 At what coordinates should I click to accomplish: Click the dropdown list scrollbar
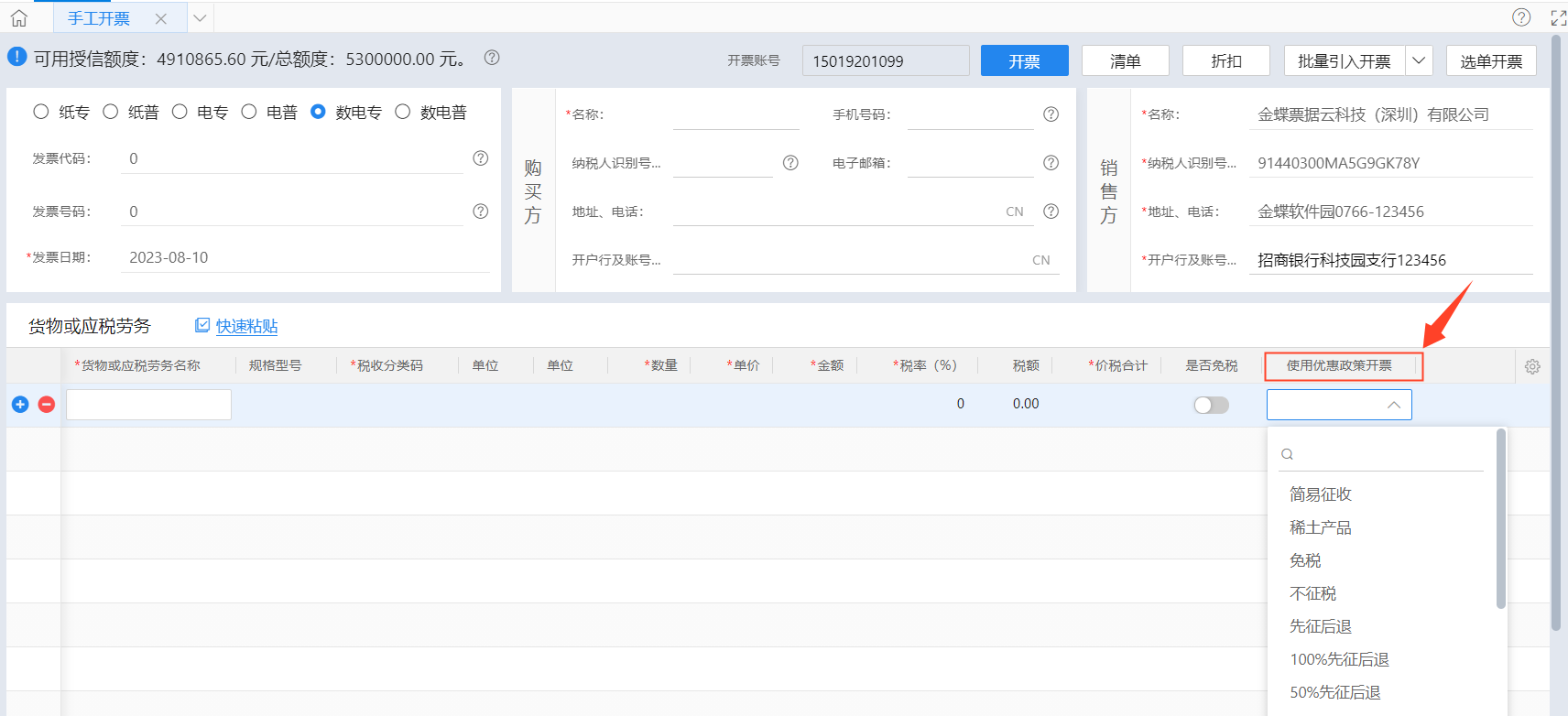[x=1500, y=518]
